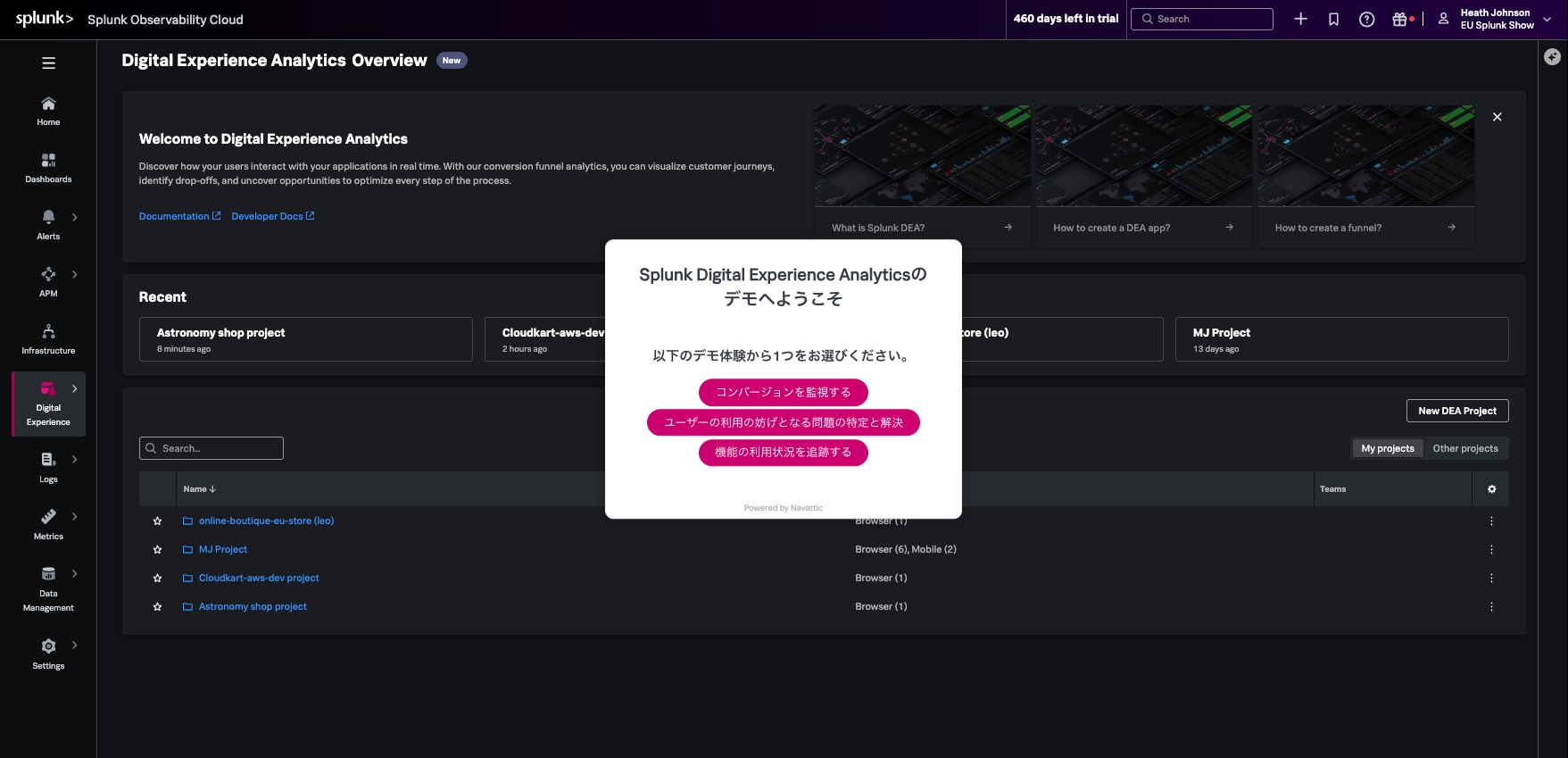Sort the table by Name column
This screenshot has height=758, width=1568.
[x=200, y=489]
